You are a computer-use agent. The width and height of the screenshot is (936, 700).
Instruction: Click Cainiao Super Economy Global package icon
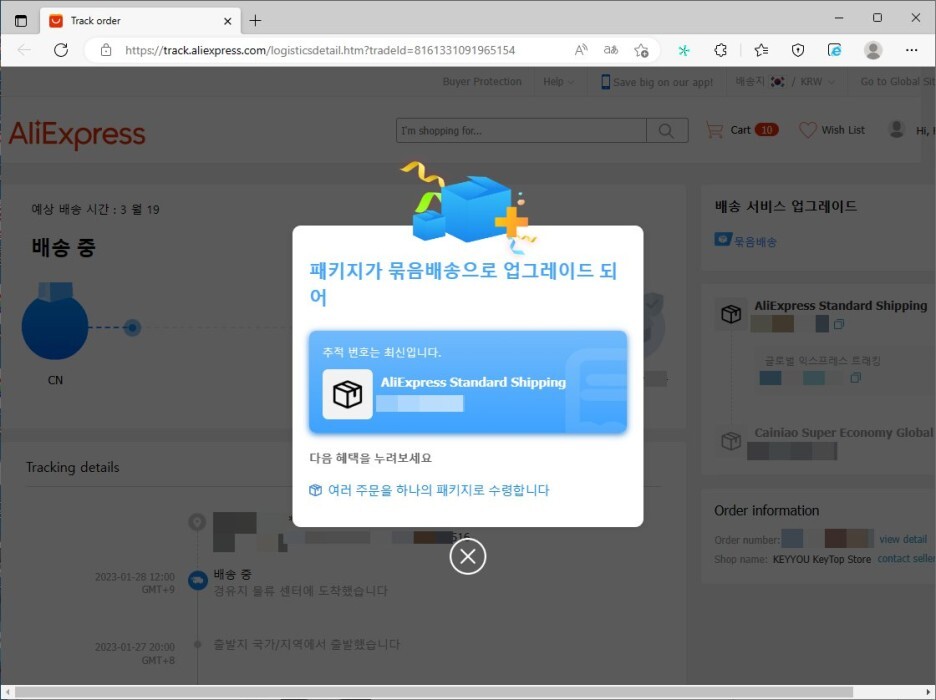[731, 441]
